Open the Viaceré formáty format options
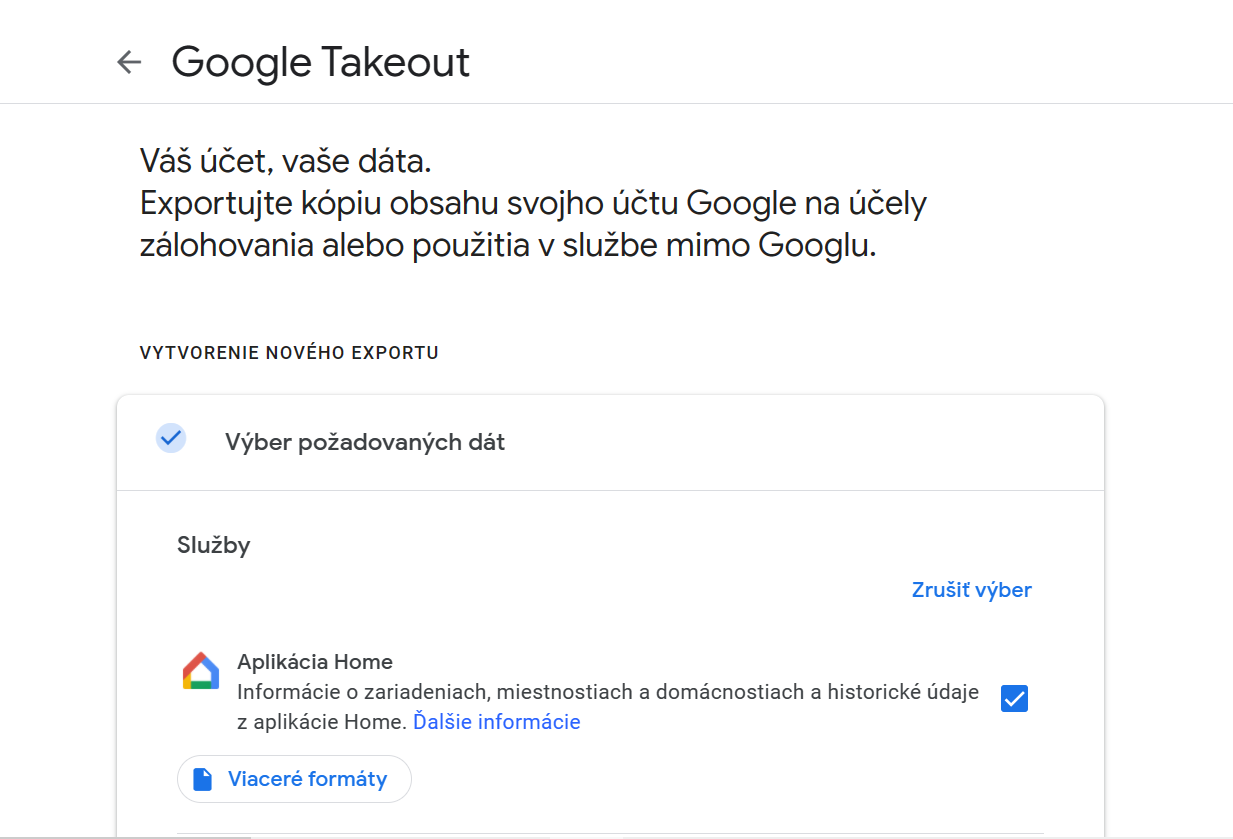Screen dimensions: 1233x839 [294, 779]
